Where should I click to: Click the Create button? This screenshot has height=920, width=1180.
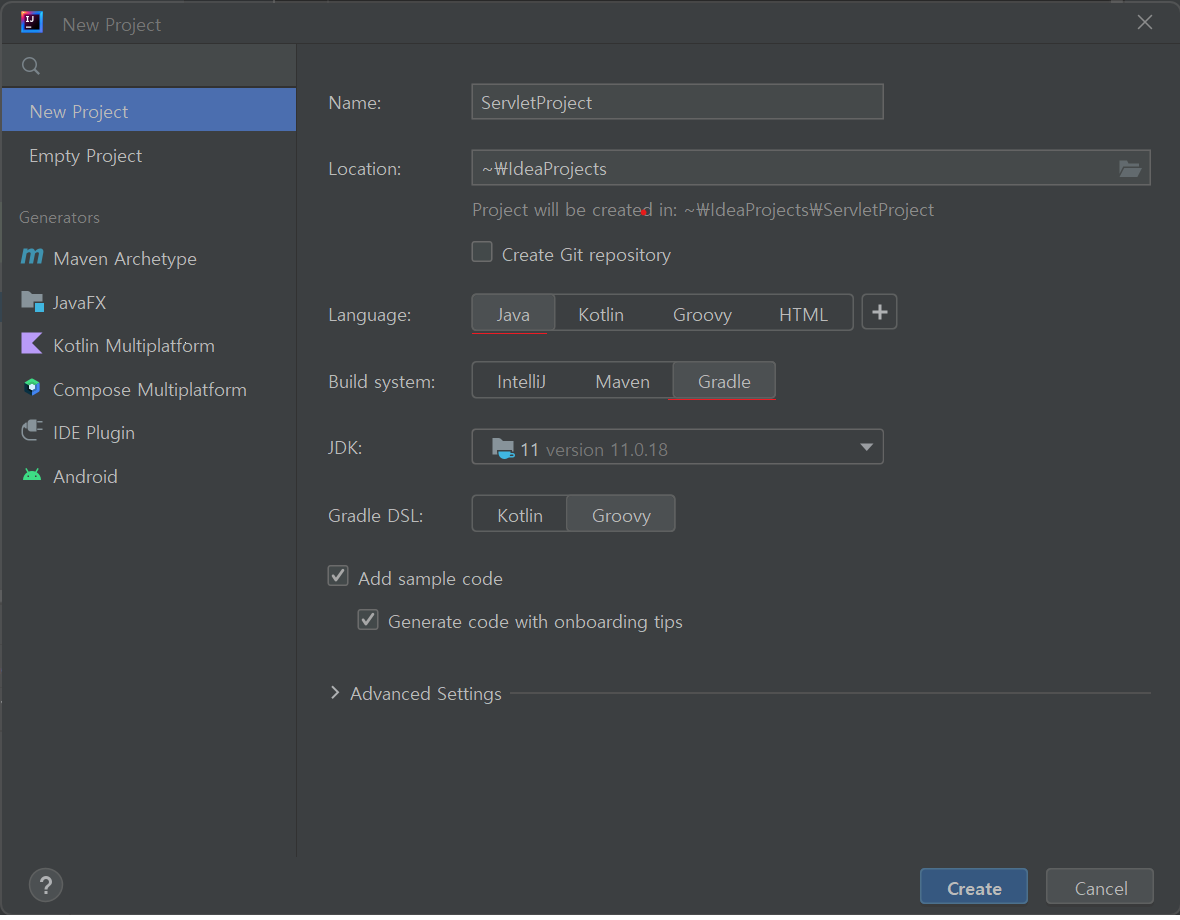tap(974, 888)
